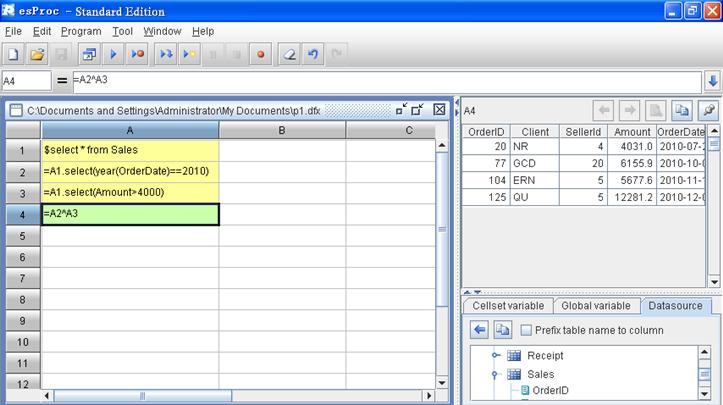
Task: Select column B header in grid
Action: 282,131
